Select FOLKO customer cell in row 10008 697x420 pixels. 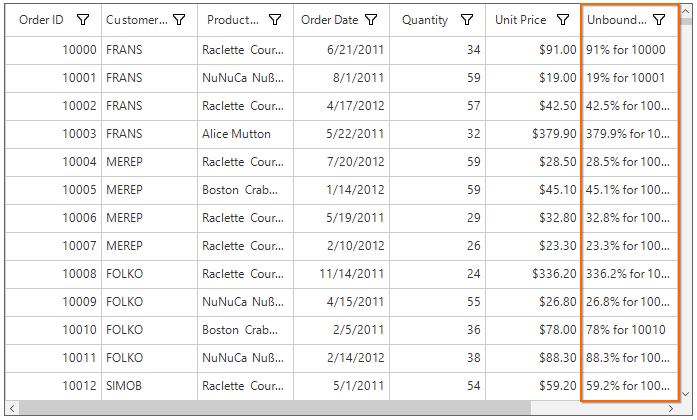[149, 274]
